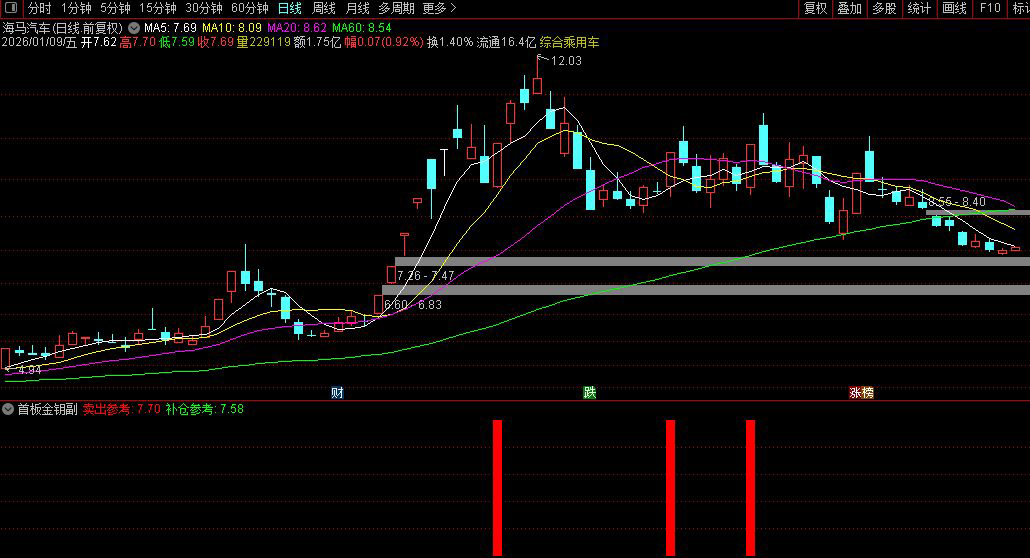This screenshot has height=558, width=1030.
Task: Click the 海马汽车 stock title
Action: [62, 28]
